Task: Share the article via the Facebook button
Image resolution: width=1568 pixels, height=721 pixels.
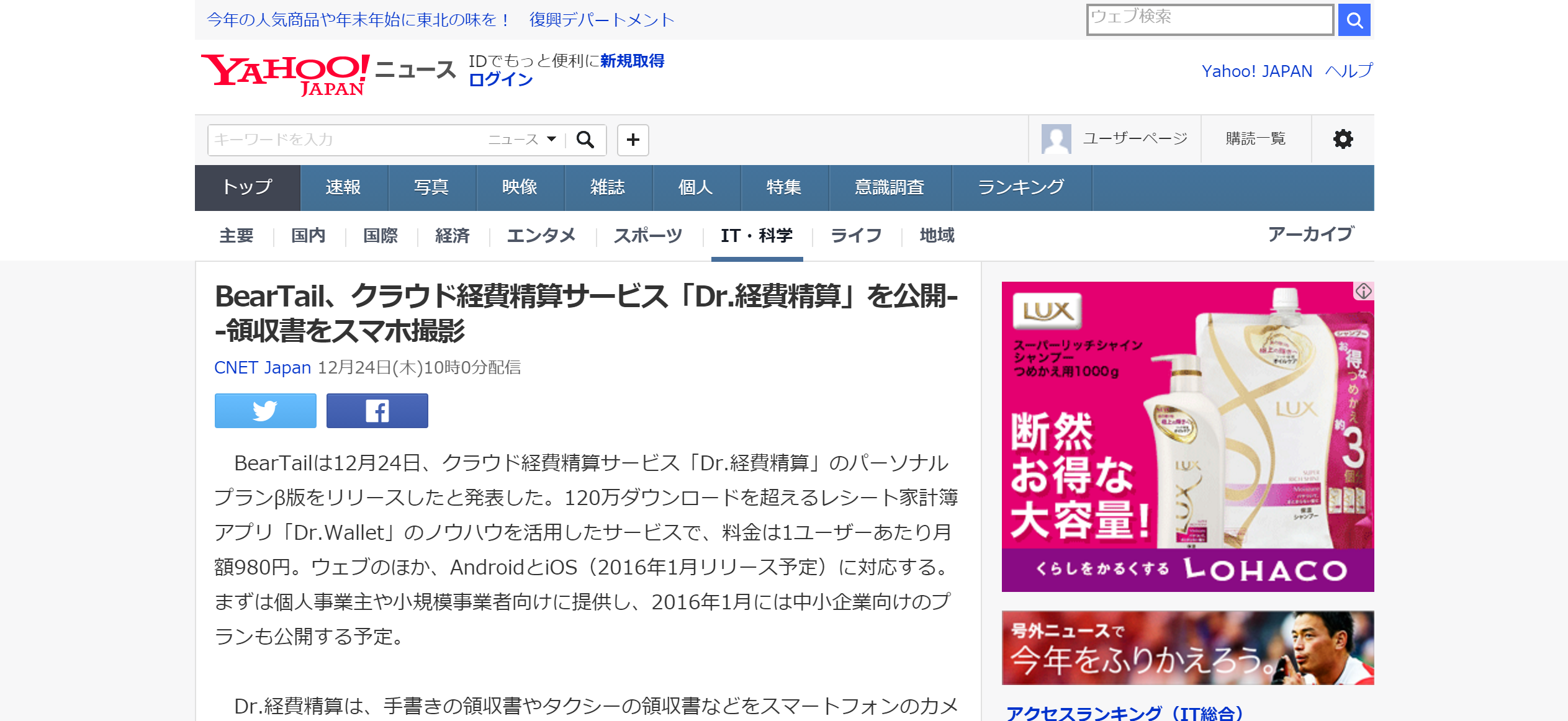Action: click(377, 411)
